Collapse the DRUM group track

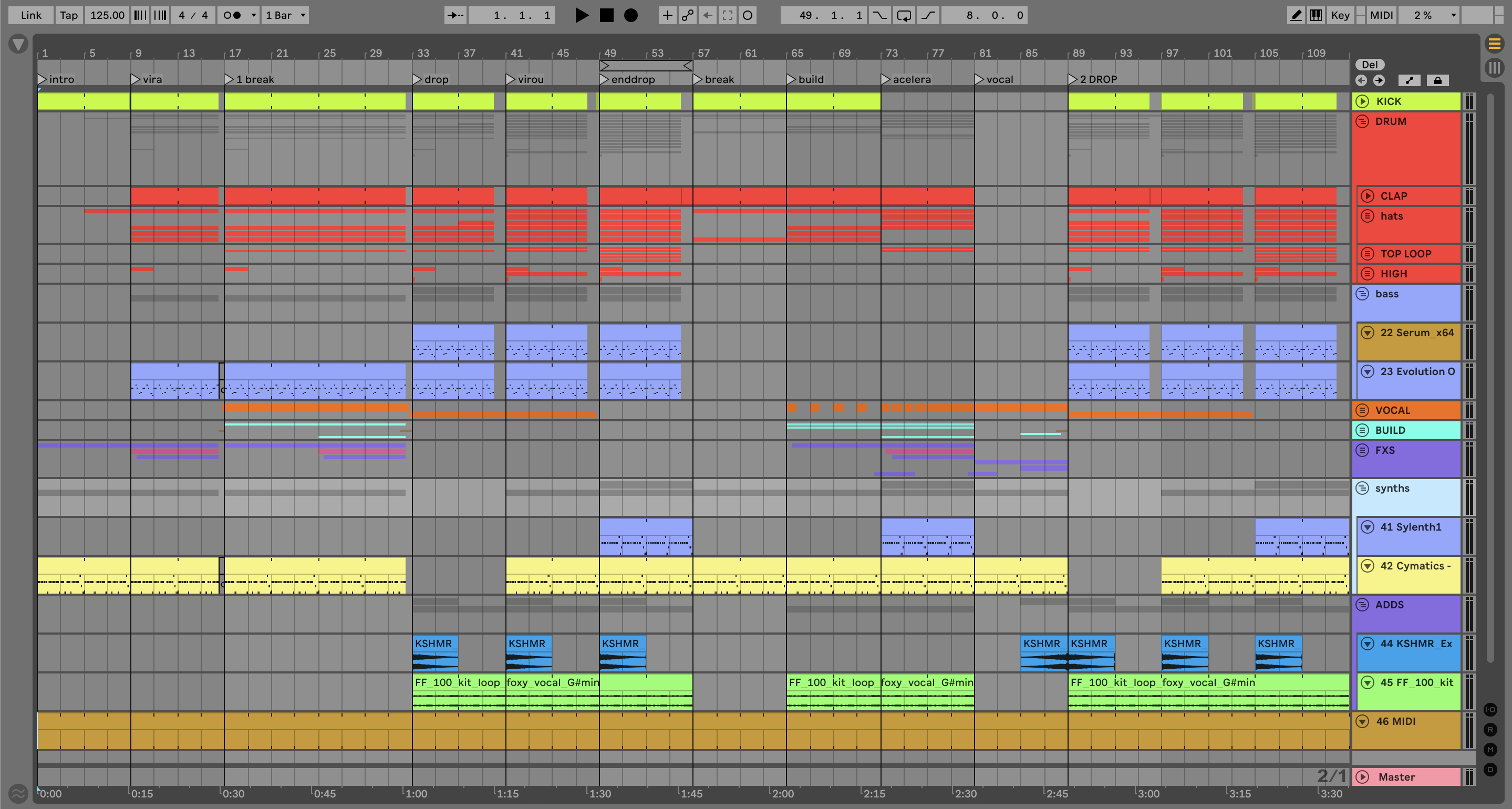[x=1362, y=121]
